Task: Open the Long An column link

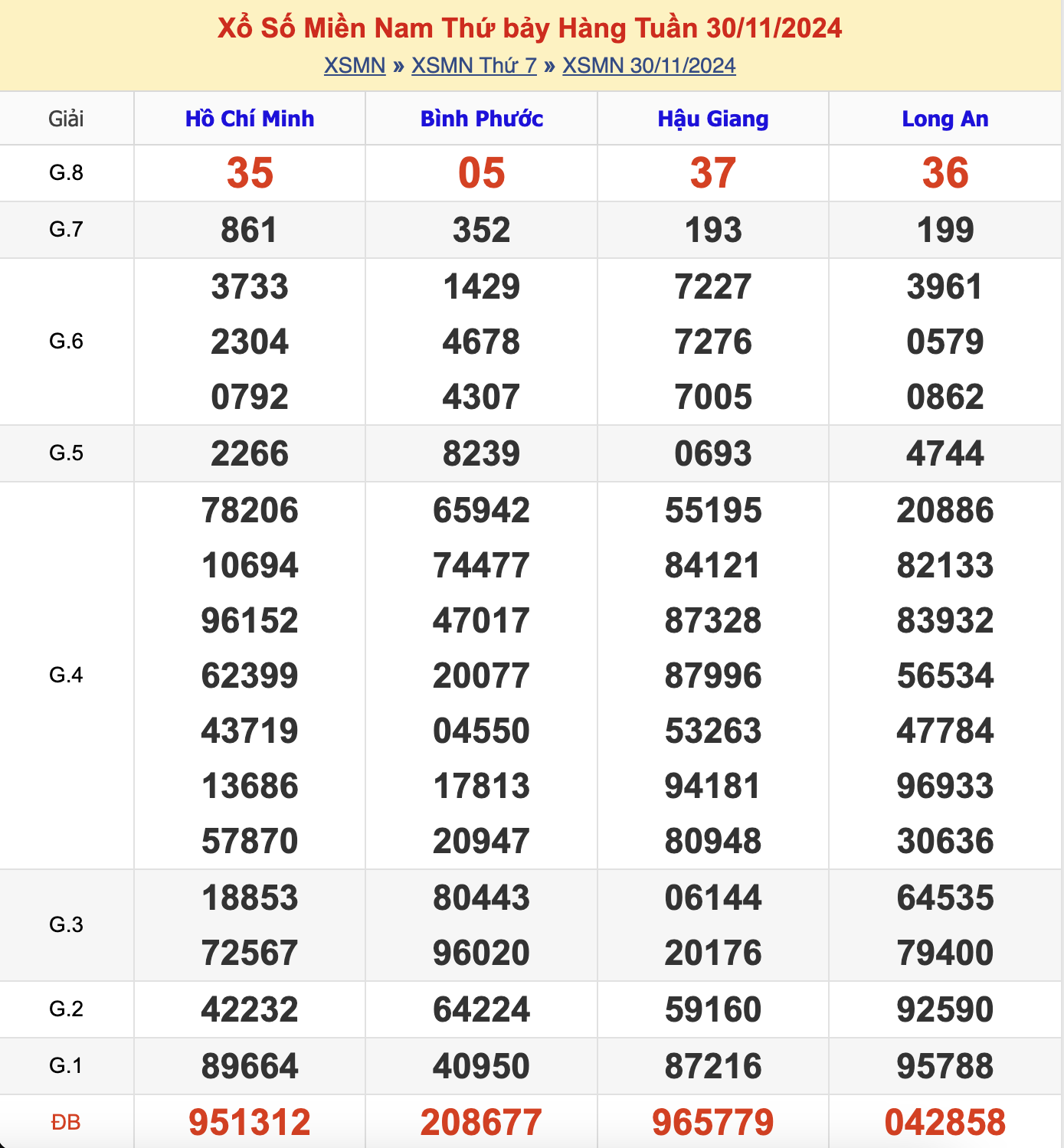Action: coord(945,119)
